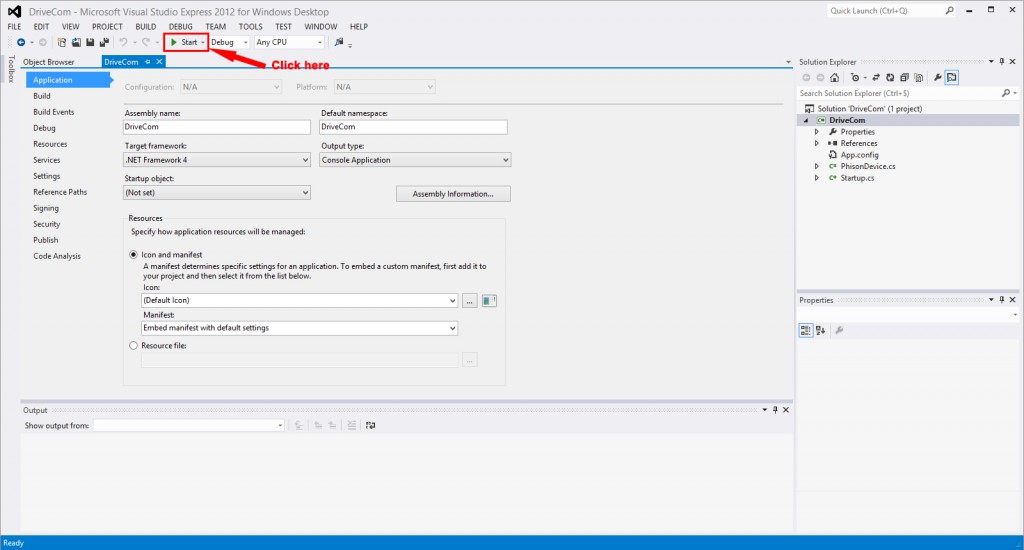The height and width of the screenshot is (550, 1024).
Task: Click the Undo toolbar icon
Action: coord(123,42)
